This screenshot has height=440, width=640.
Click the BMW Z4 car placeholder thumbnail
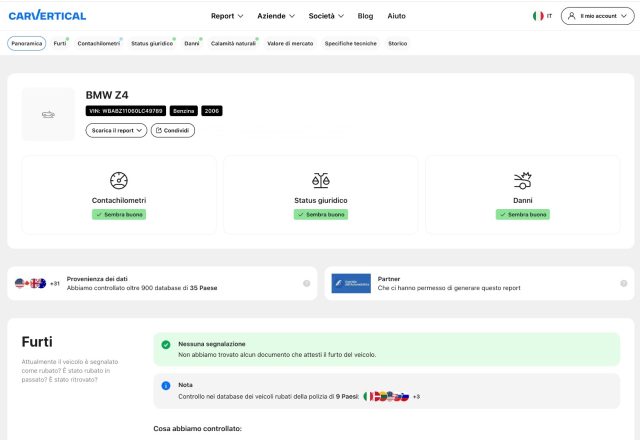(48, 114)
